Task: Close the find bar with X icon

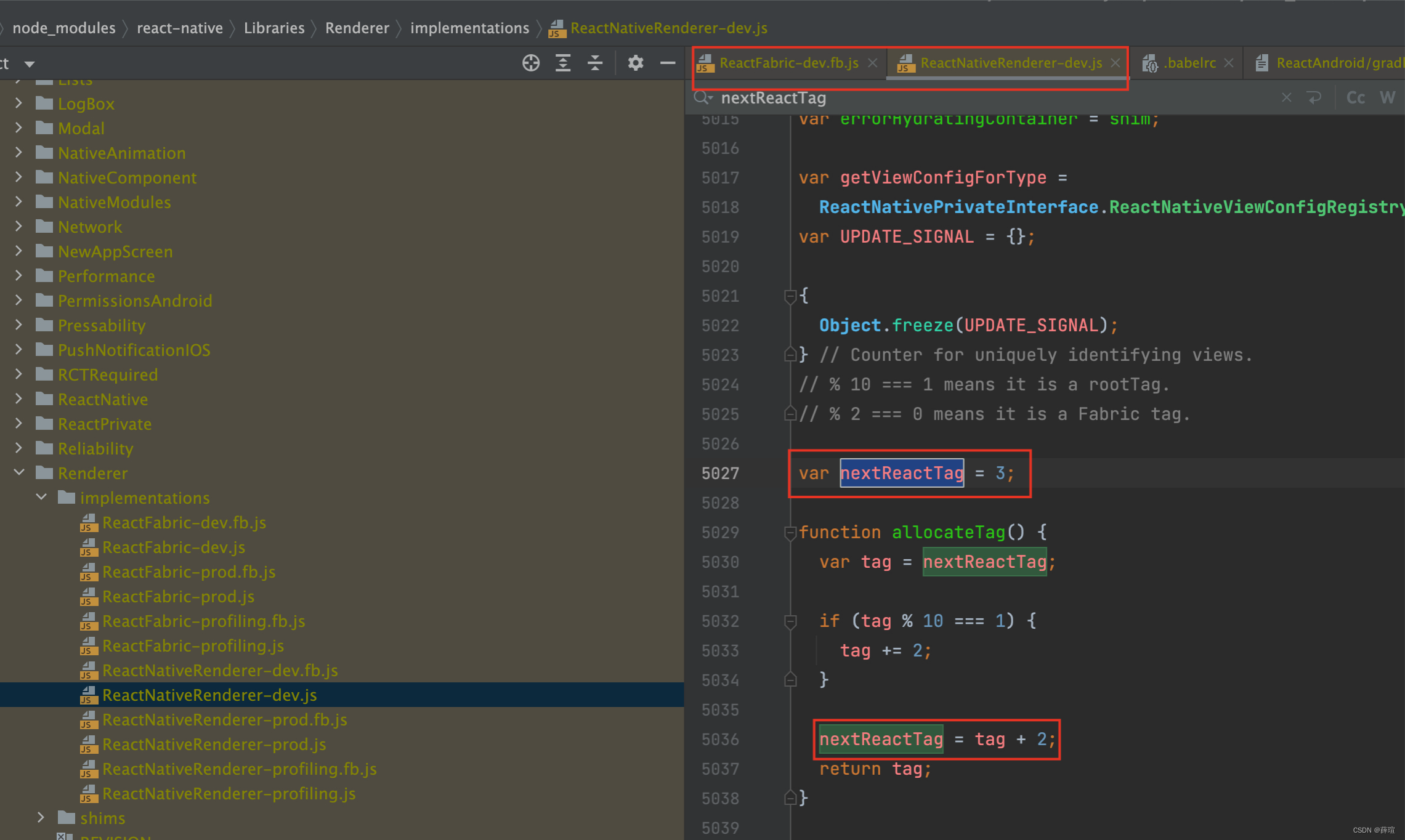Action: [1286, 97]
